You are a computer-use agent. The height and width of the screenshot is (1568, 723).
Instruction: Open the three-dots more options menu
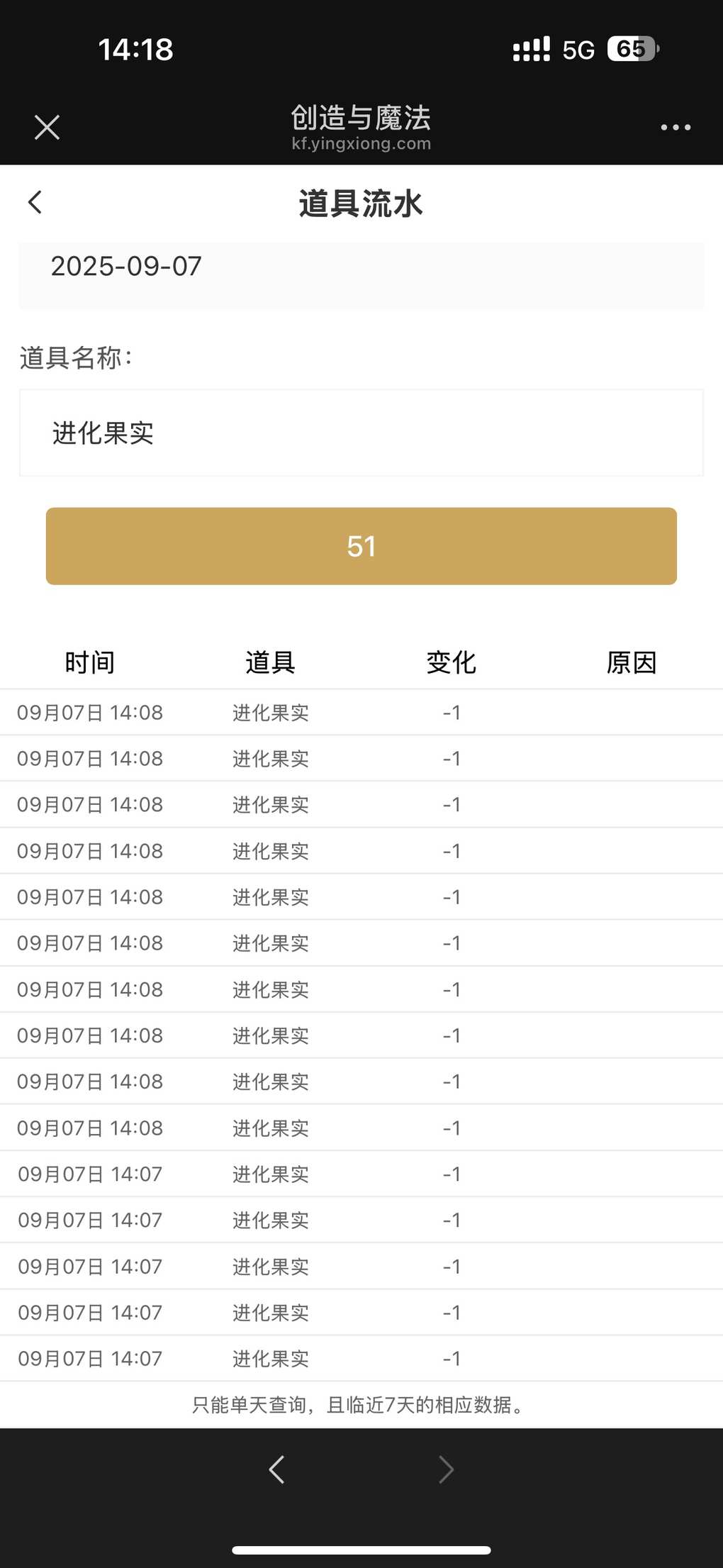point(675,128)
